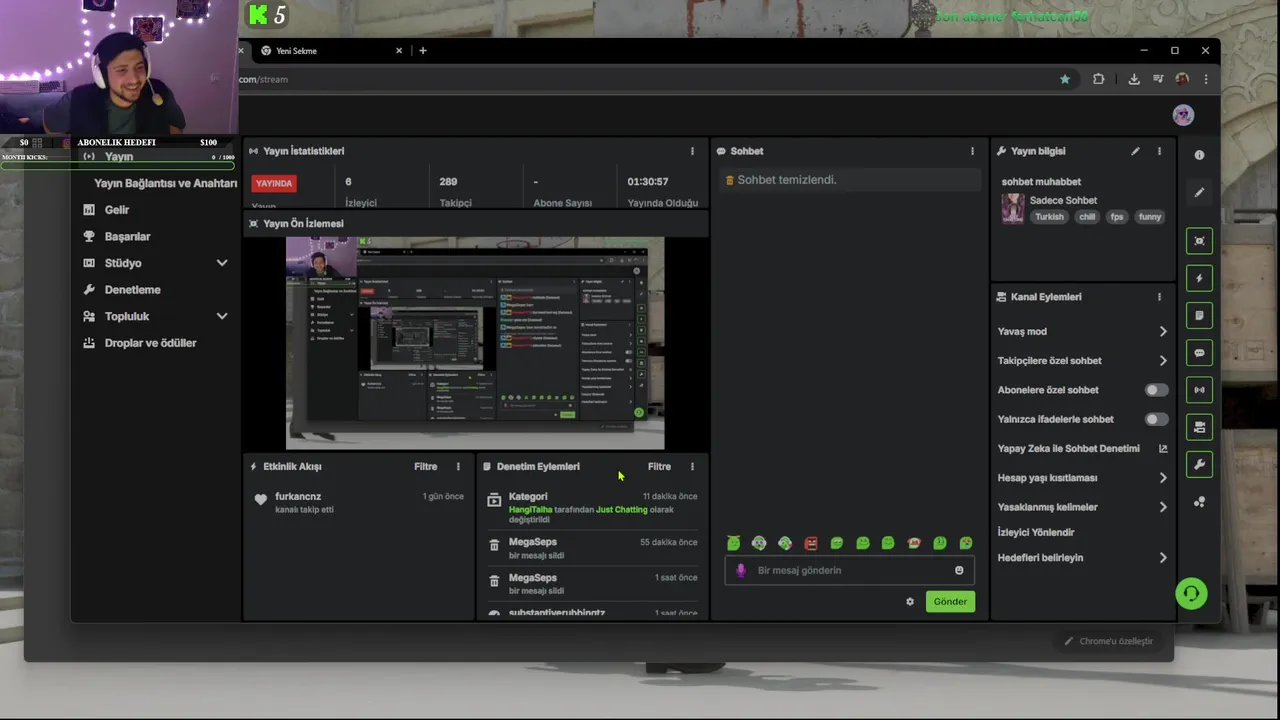
Task: Open Chrome downloads icon
Action: pyautogui.click(x=1134, y=79)
